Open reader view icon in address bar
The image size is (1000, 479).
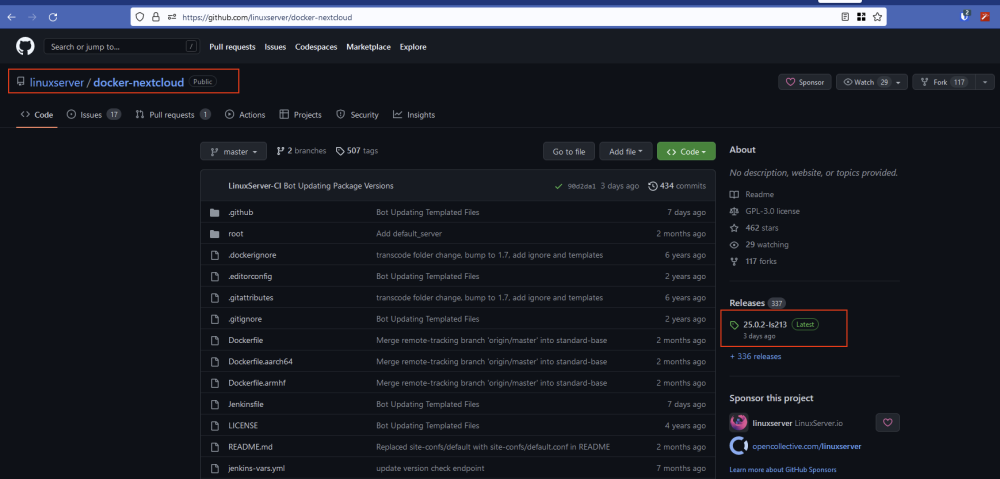click(x=845, y=17)
